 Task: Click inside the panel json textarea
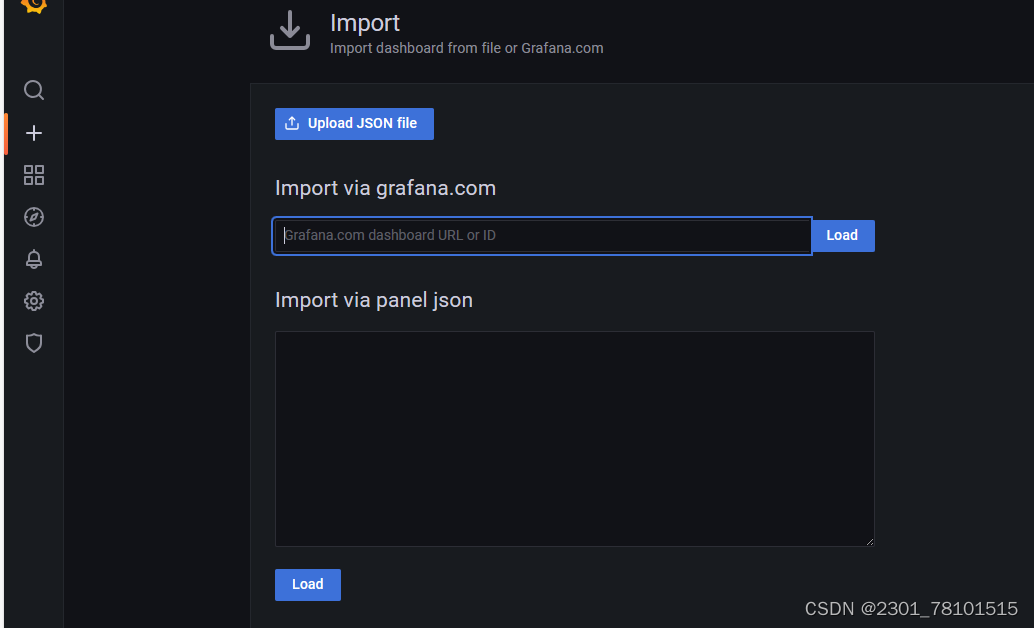tap(574, 438)
